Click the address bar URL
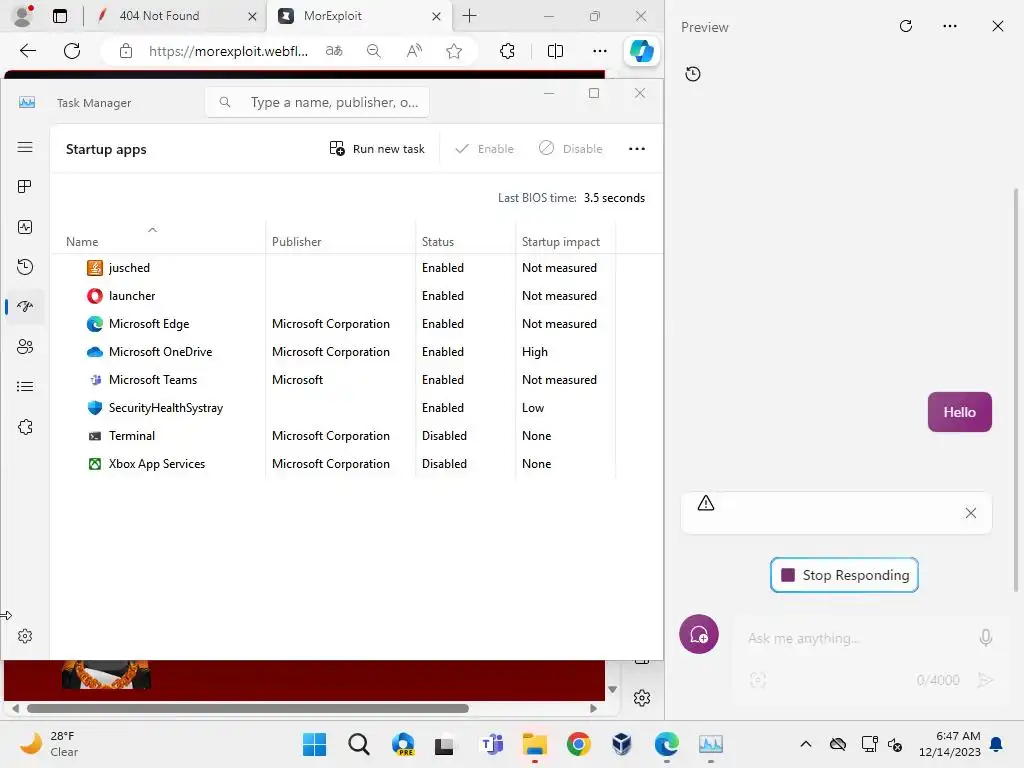Screen dimensions: 1024x768 [x=228, y=51]
